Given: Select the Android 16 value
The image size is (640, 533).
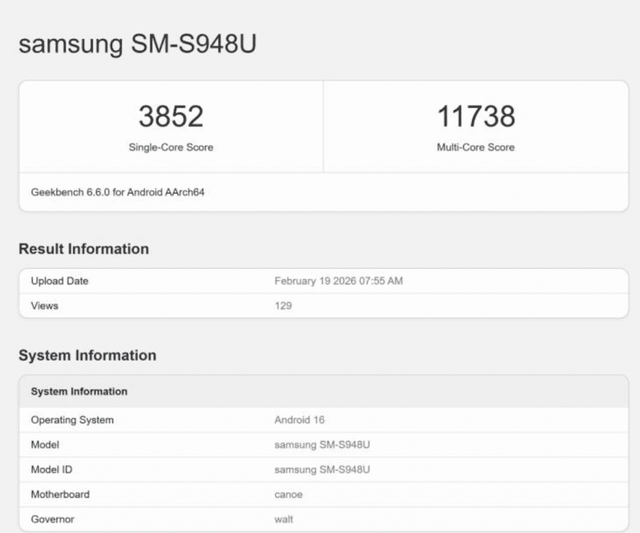Looking at the screenshot, I should pyautogui.click(x=299, y=420).
